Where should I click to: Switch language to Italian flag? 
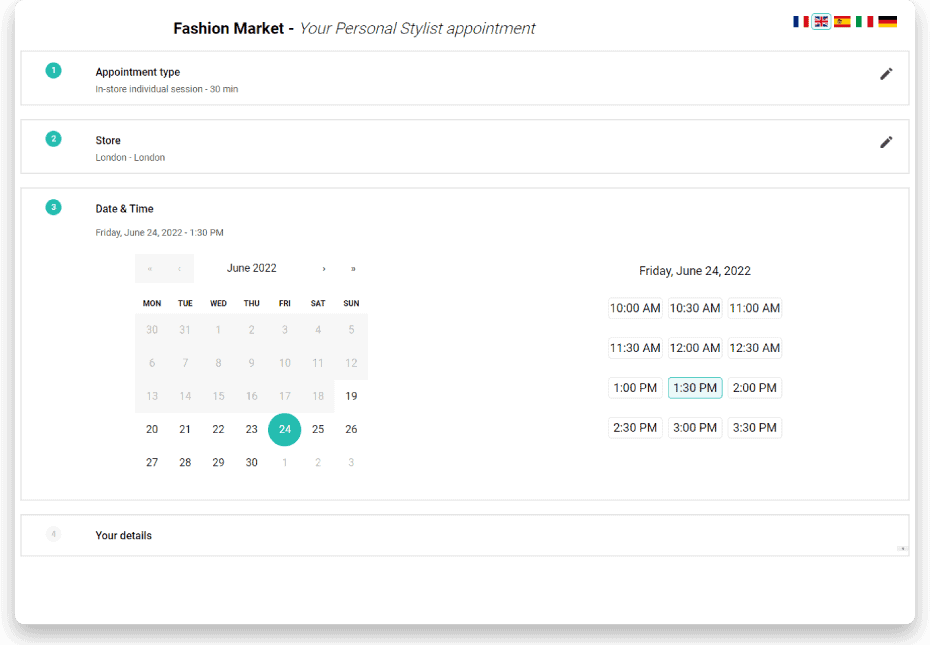[864, 22]
